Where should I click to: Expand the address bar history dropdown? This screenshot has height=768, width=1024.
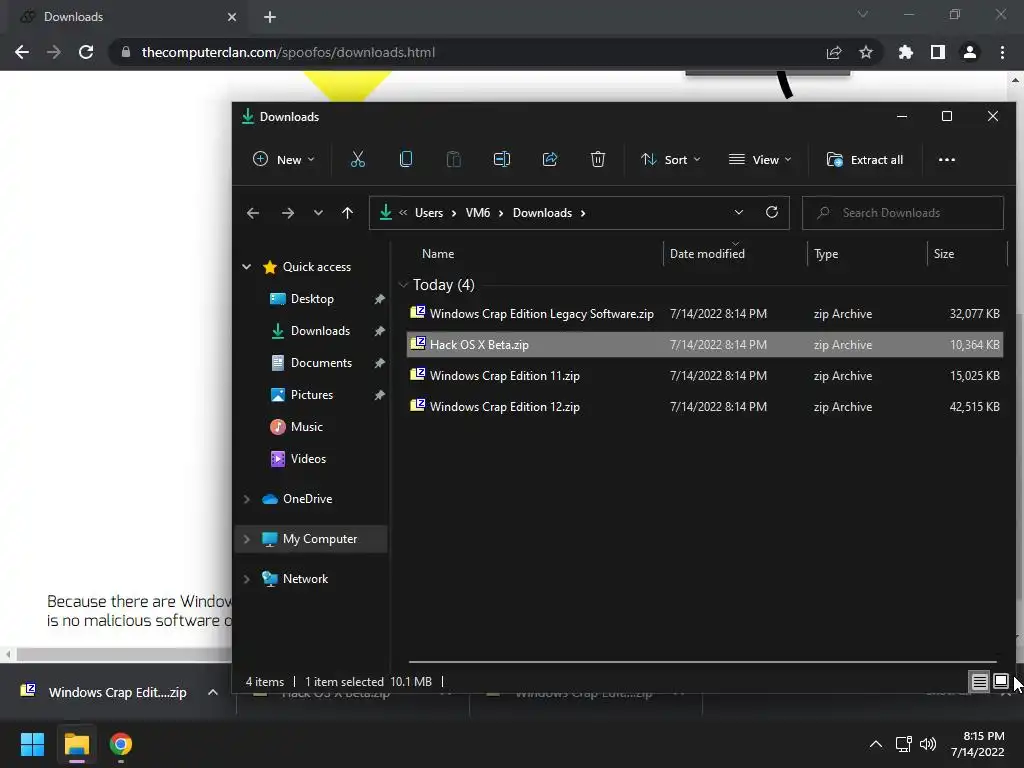click(x=739, y=212)
